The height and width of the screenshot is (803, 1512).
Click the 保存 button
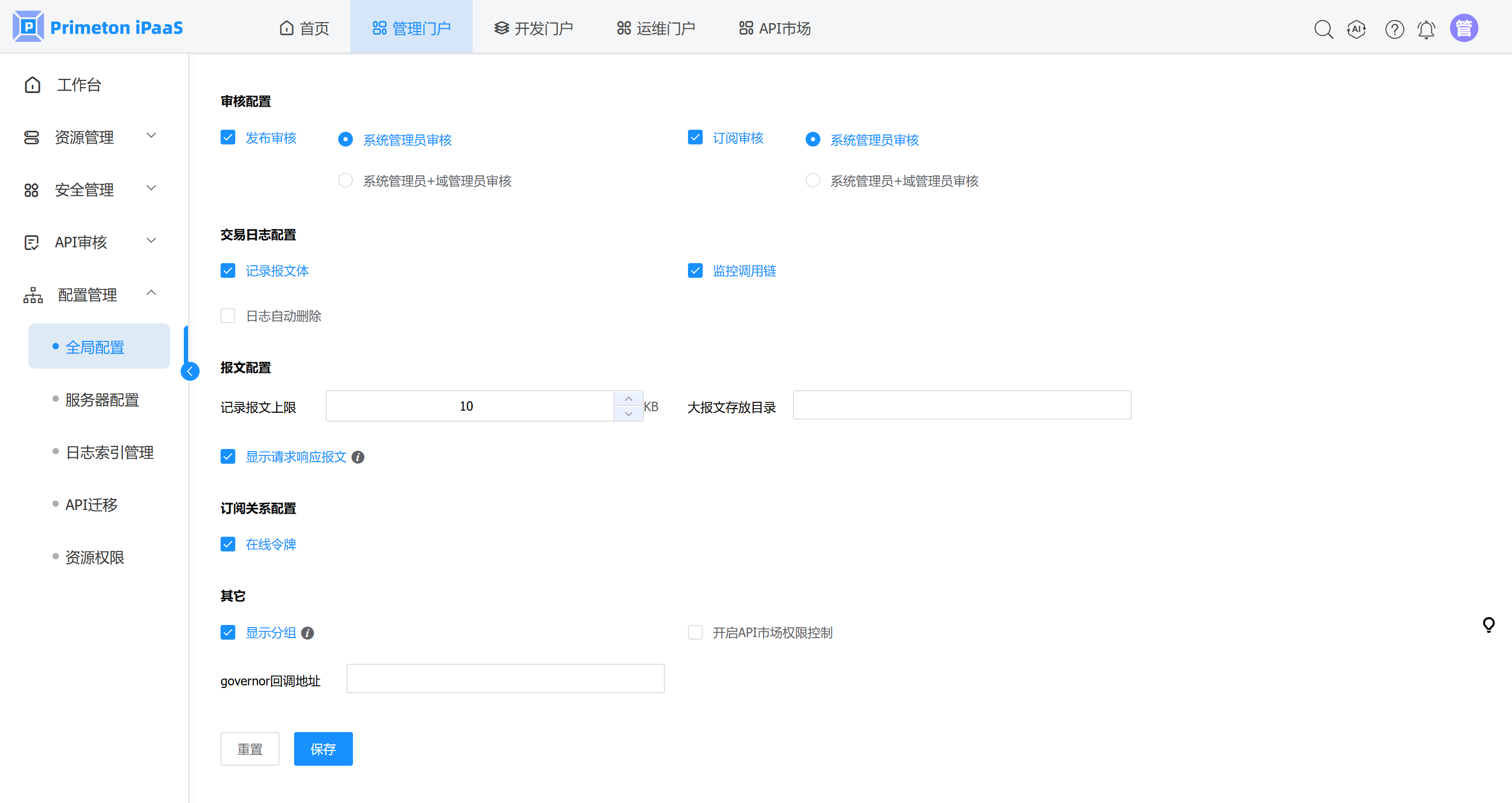323,749
